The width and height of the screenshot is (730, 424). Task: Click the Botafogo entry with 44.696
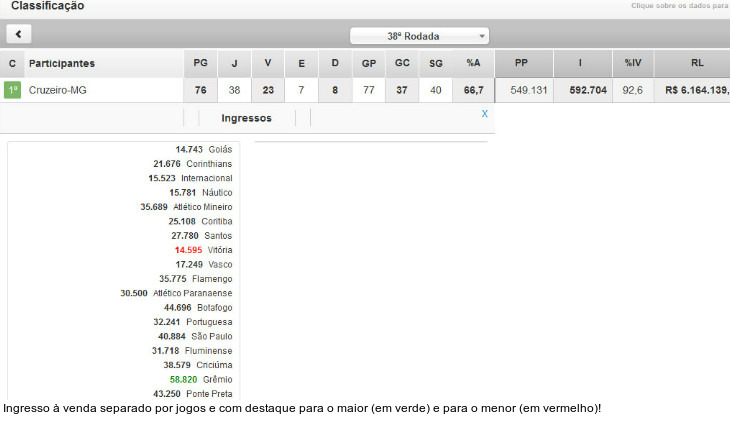197,308
